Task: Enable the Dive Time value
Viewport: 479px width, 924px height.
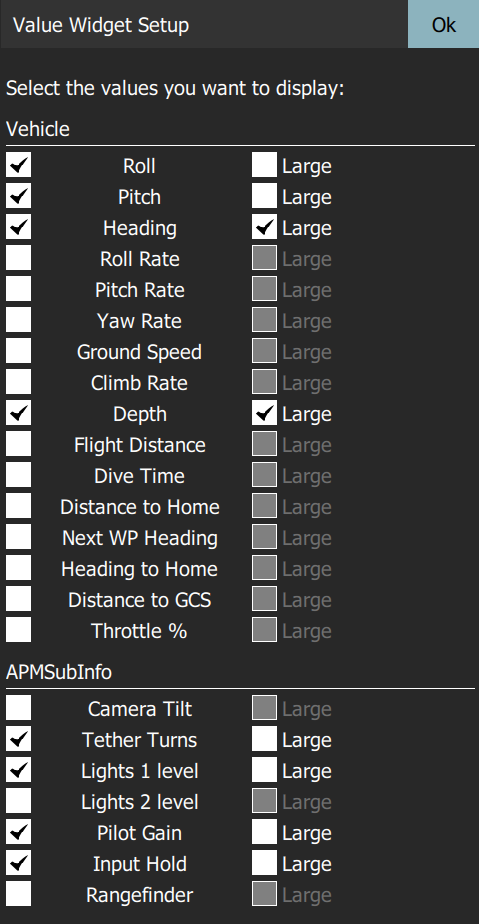Action: [18, 476]
